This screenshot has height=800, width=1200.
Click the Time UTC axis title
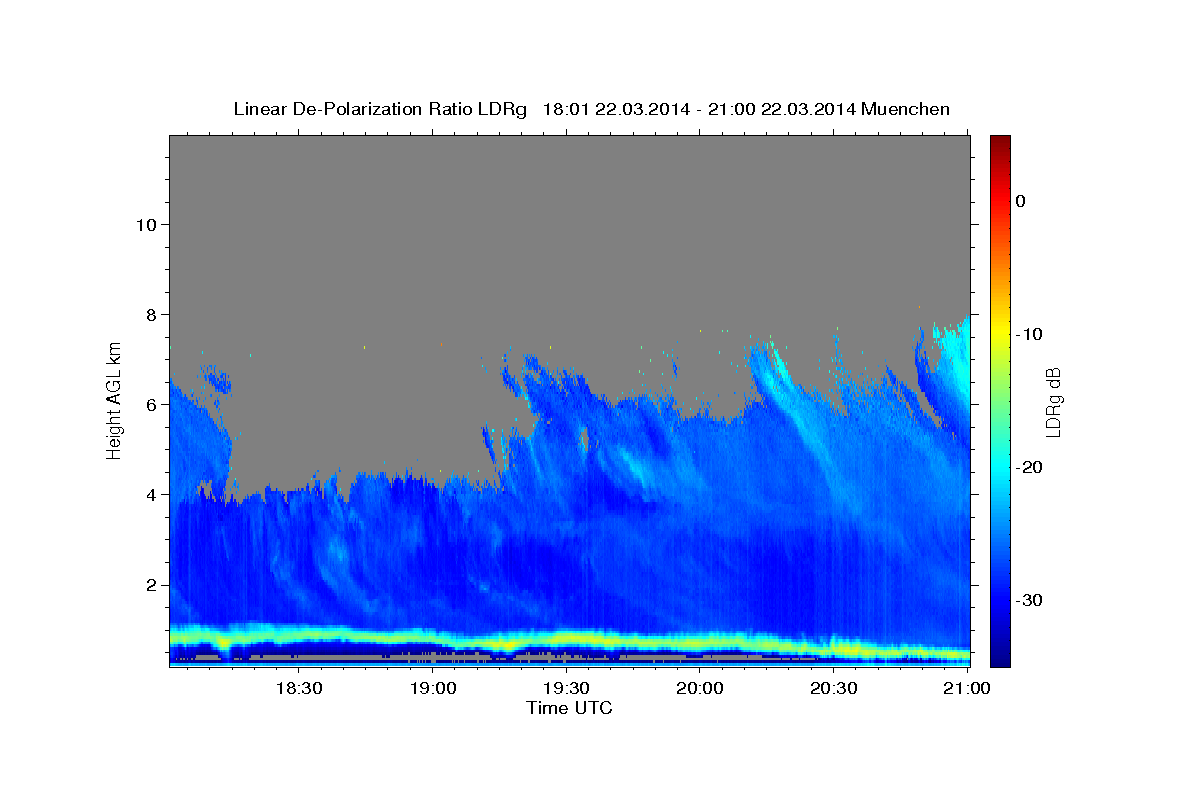pyautogui.click(x=569, y=708)
